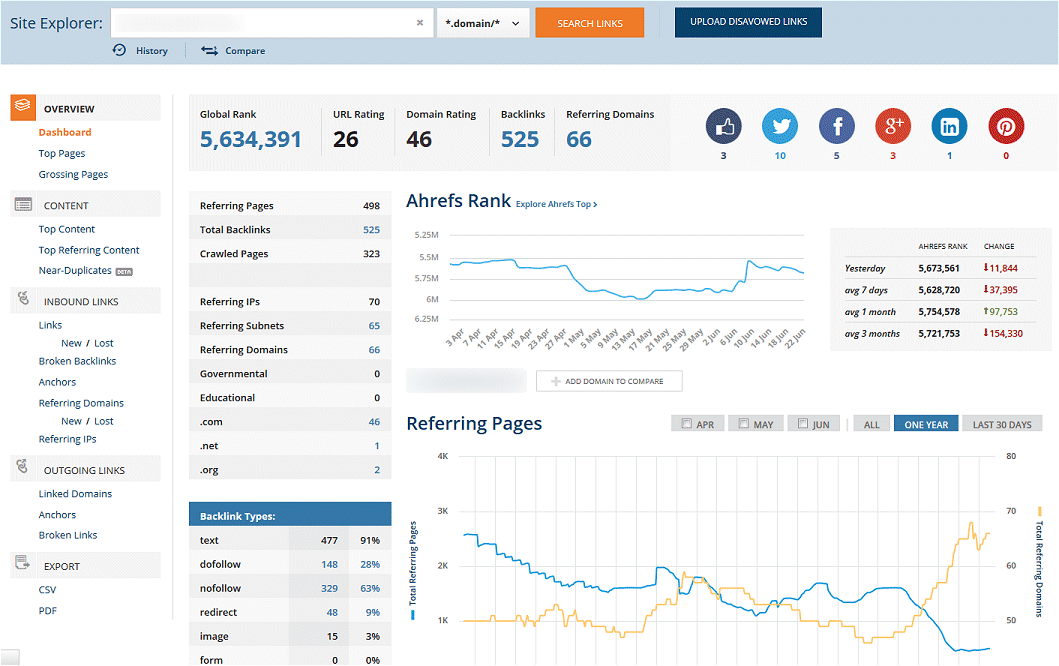Viewport: 1059px width, 666px height.
Task: Click the LinkedIn share count icon
Action: click(x=950, y=126)
